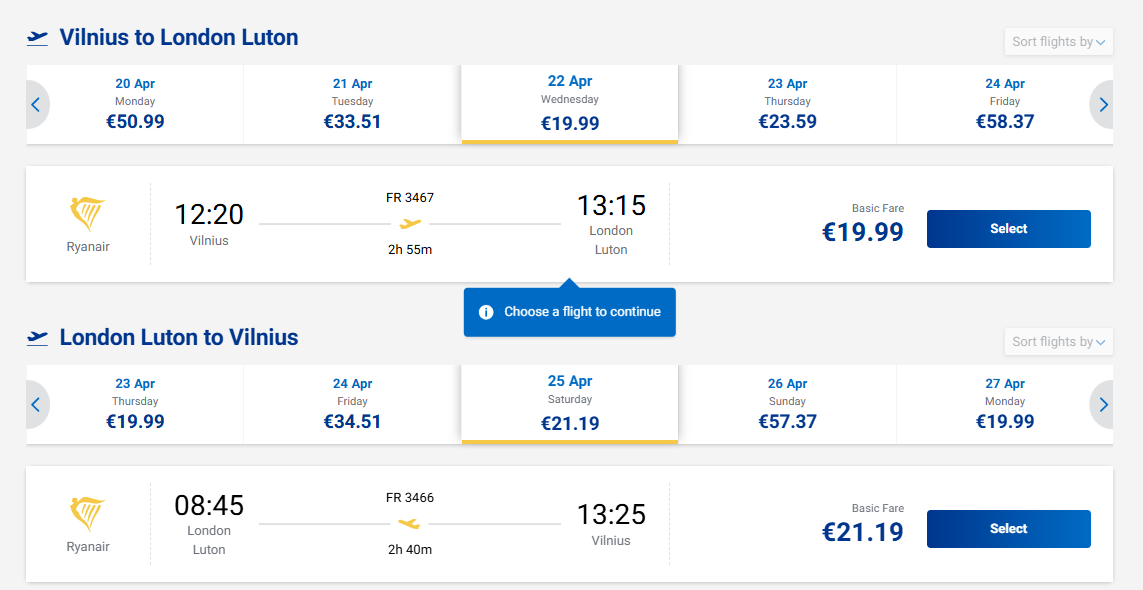Open Sort flights by dropdown for return
Viewport: 1143px width, 590px height.
pyautogui.click(x=1058, y=342)
